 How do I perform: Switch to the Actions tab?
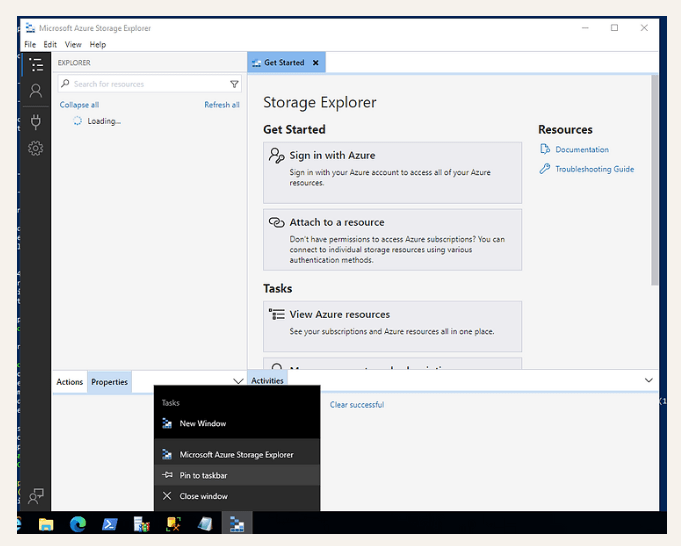click(x=69, y=382)
